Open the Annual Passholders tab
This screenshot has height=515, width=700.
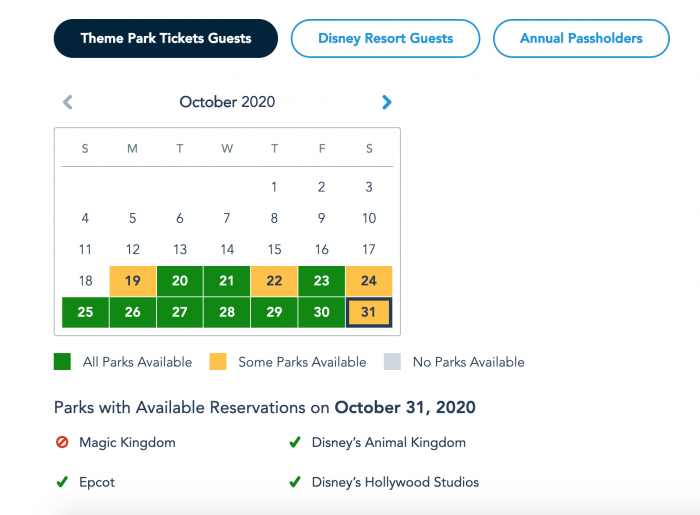[x=581, y=38]
